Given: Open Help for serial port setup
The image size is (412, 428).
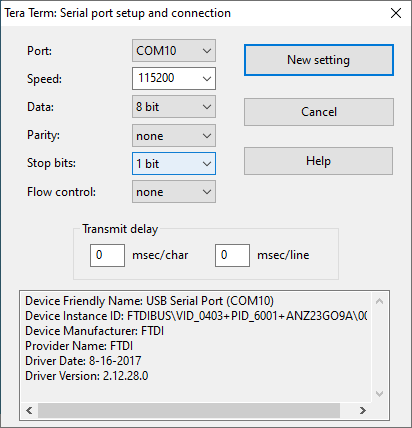Looking at the screenshot, I should [318, 161].
